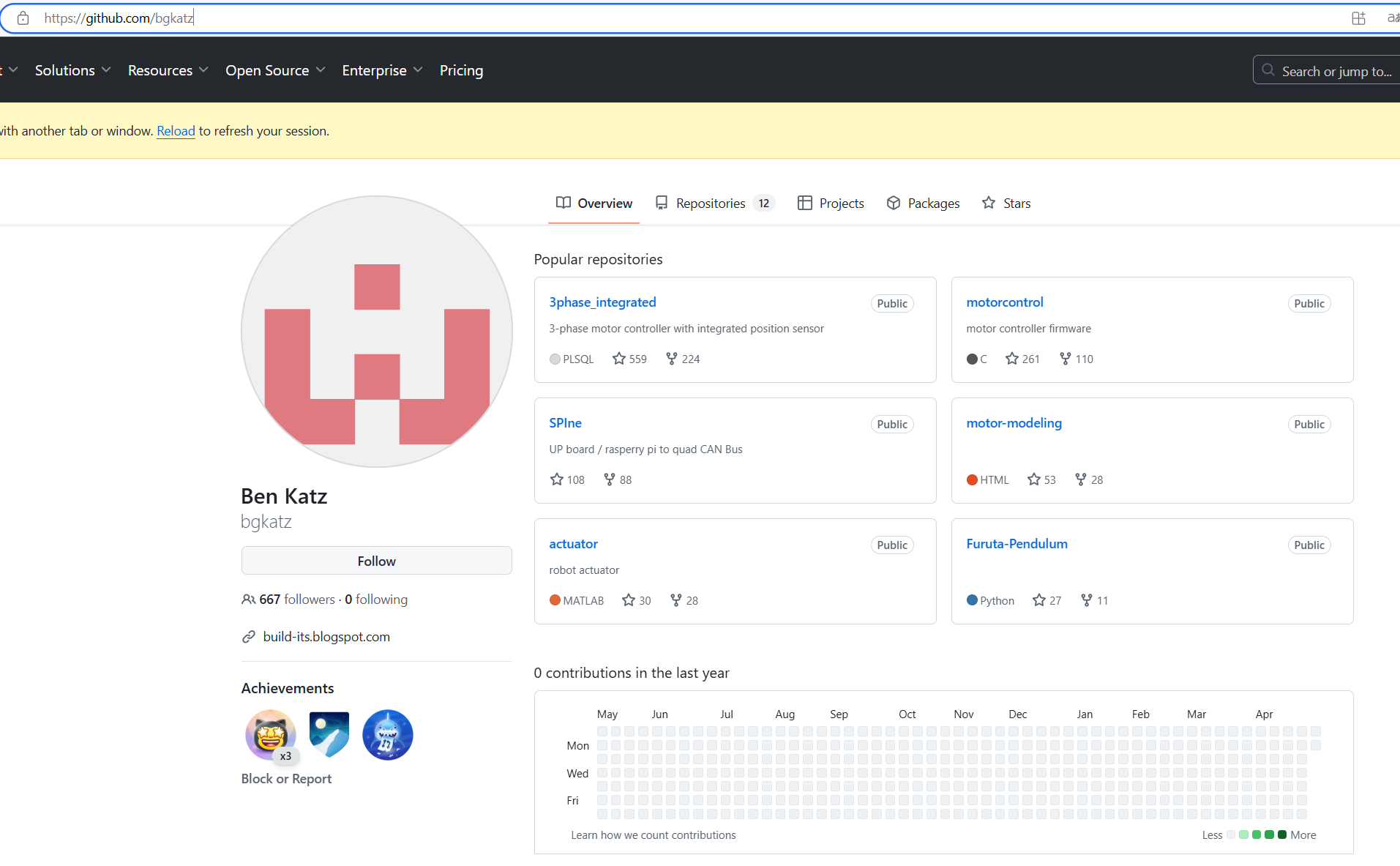Expand the Enterprise menu
Image resolution: width=1400 pixels, height=866 pixels.
(382, 70)
